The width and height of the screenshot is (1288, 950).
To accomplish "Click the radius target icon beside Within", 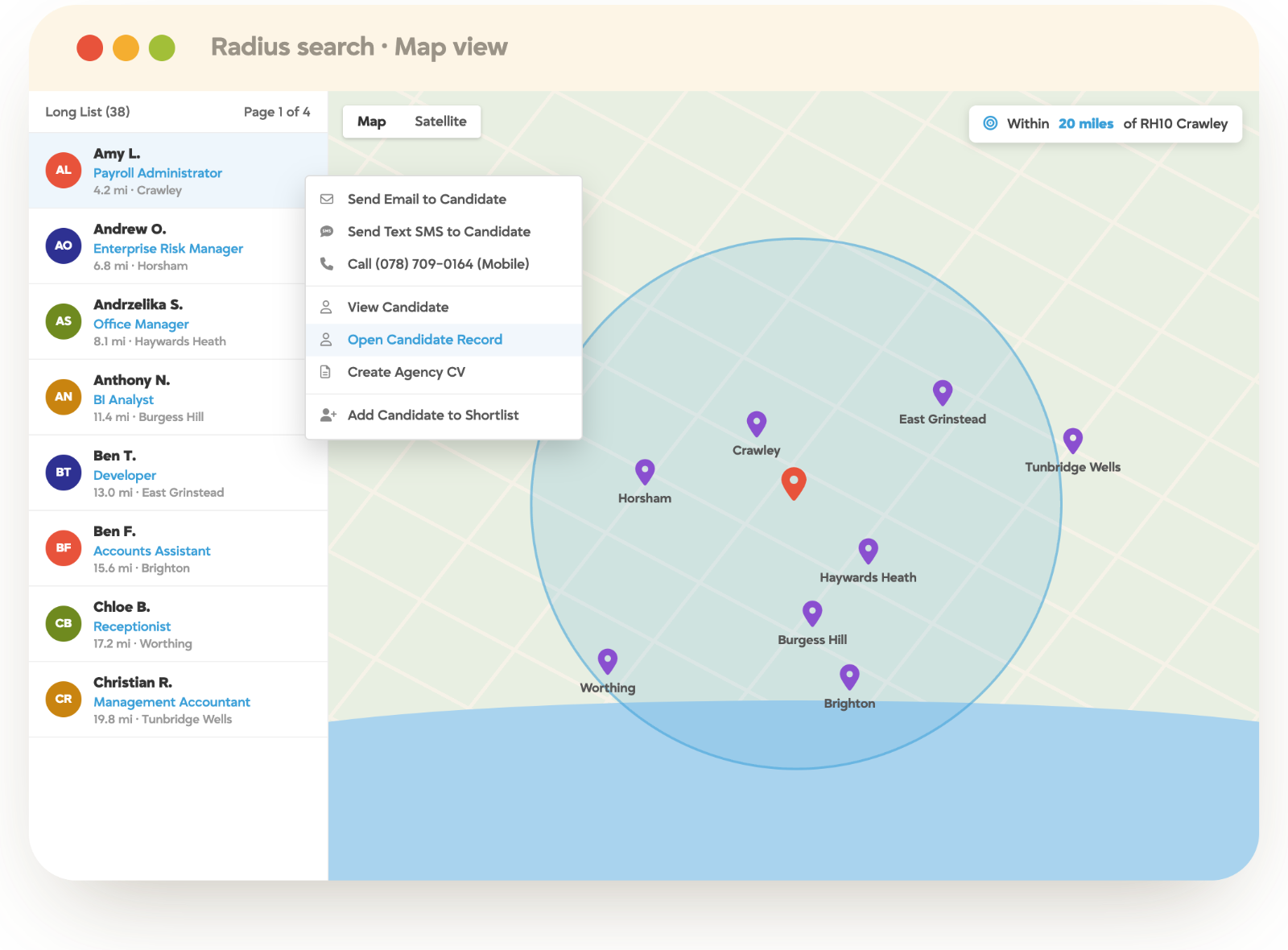I will click(991, 123).
